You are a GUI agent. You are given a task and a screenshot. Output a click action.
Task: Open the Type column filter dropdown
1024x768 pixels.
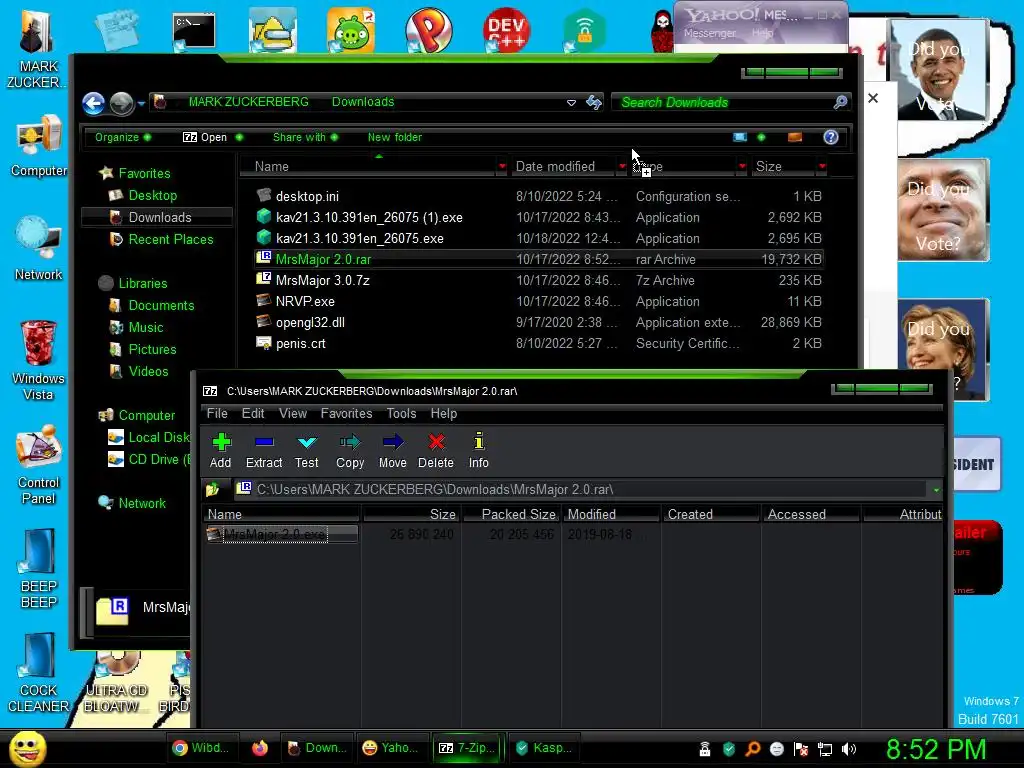[742, 167]
